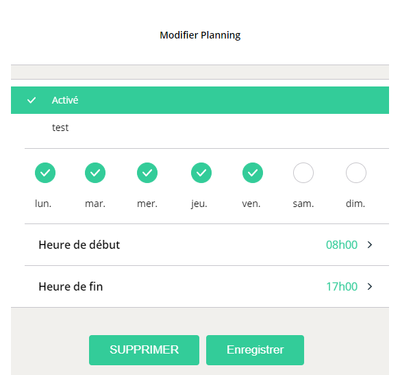
Task: Toggle the Activé checkmark icon
Action: tap(31, 100)
